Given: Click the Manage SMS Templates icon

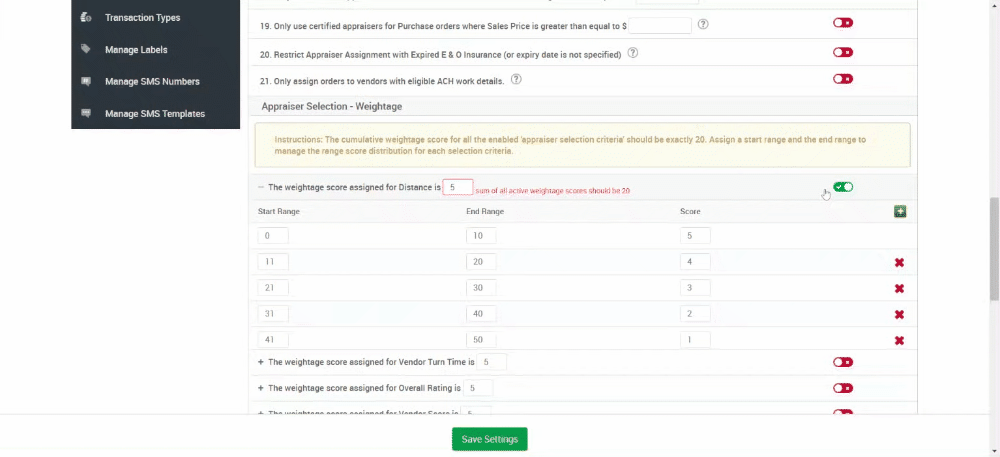Looking at the screenshot, I should tap(85, 113).
